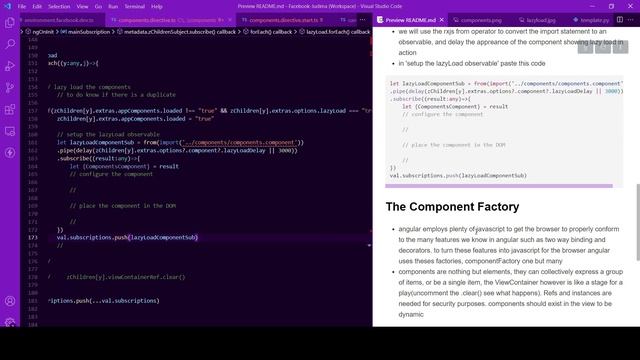Close the Preview README.md tab
640x360 pixels.
click(442, 20)
